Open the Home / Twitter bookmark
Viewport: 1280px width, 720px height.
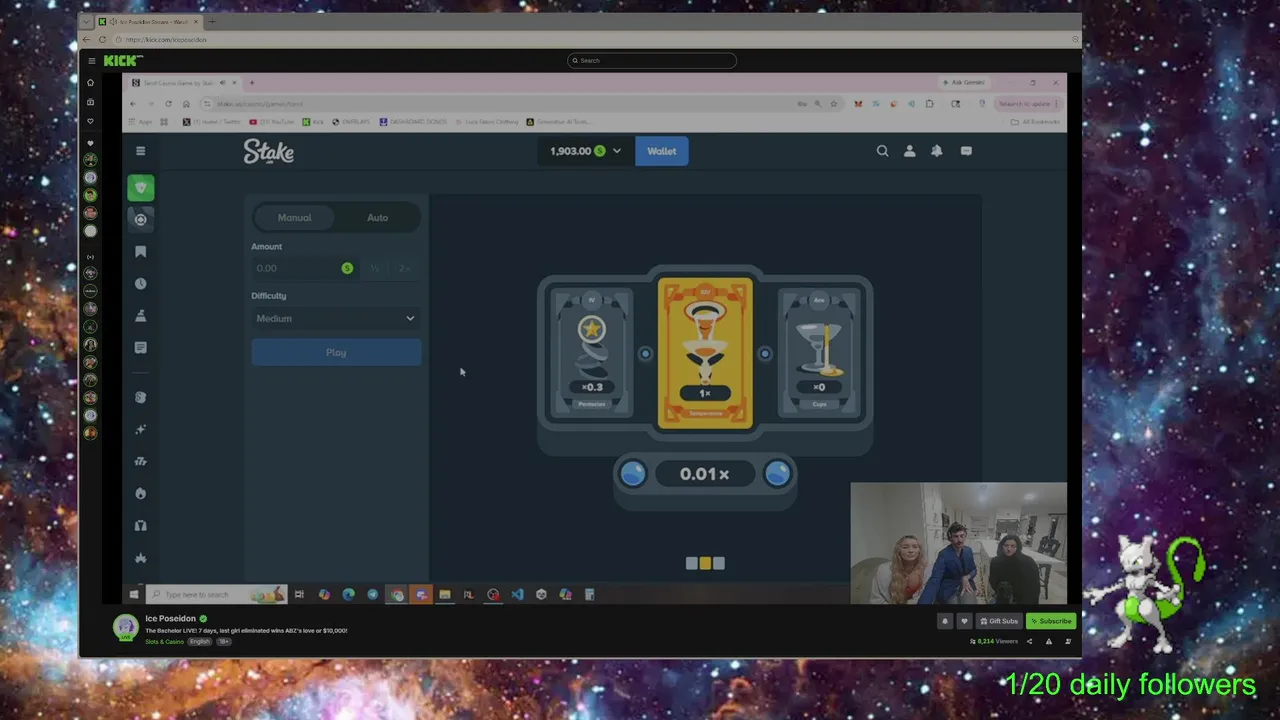pyautogui.click(x=212, y=122)
